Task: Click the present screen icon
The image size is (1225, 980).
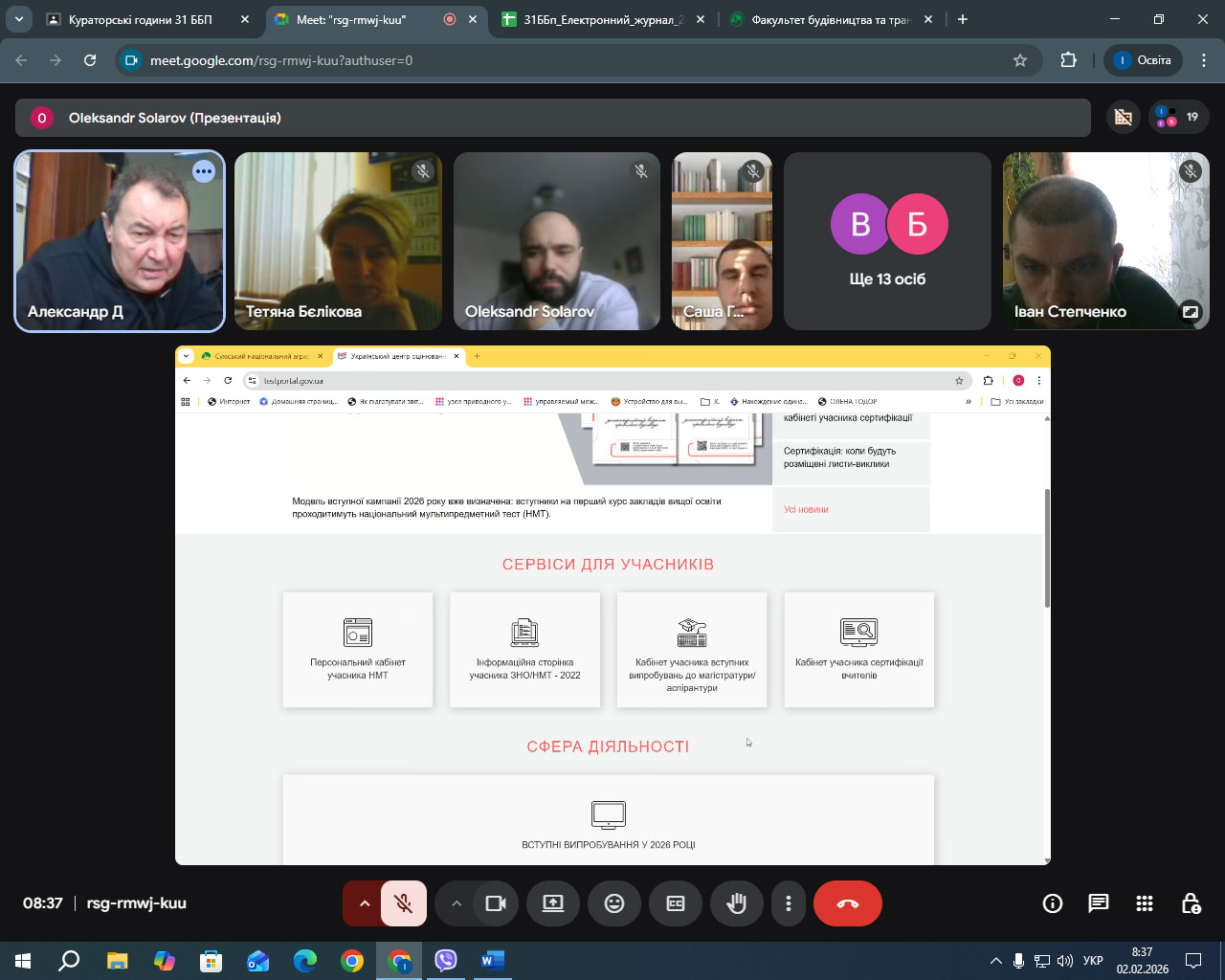Action: pyautogui.click(x=553, y=903)
